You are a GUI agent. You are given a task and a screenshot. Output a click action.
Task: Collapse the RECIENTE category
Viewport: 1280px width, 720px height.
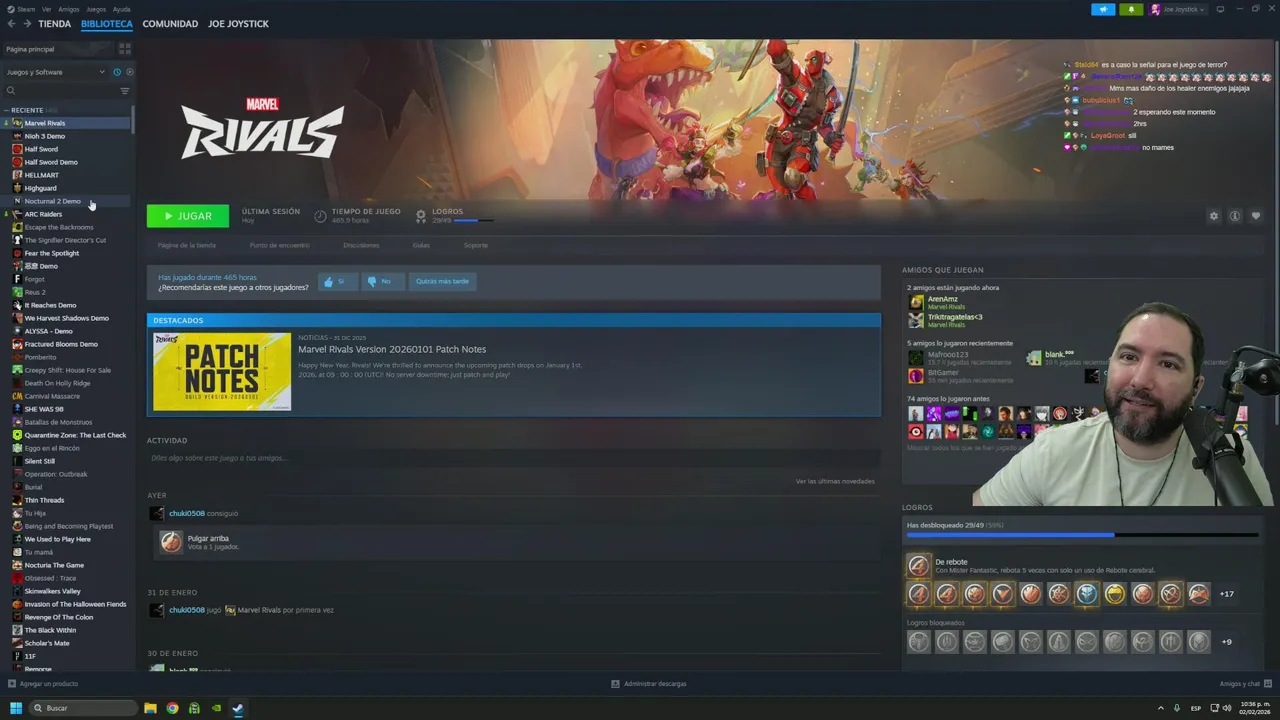(x=7, y=110)
